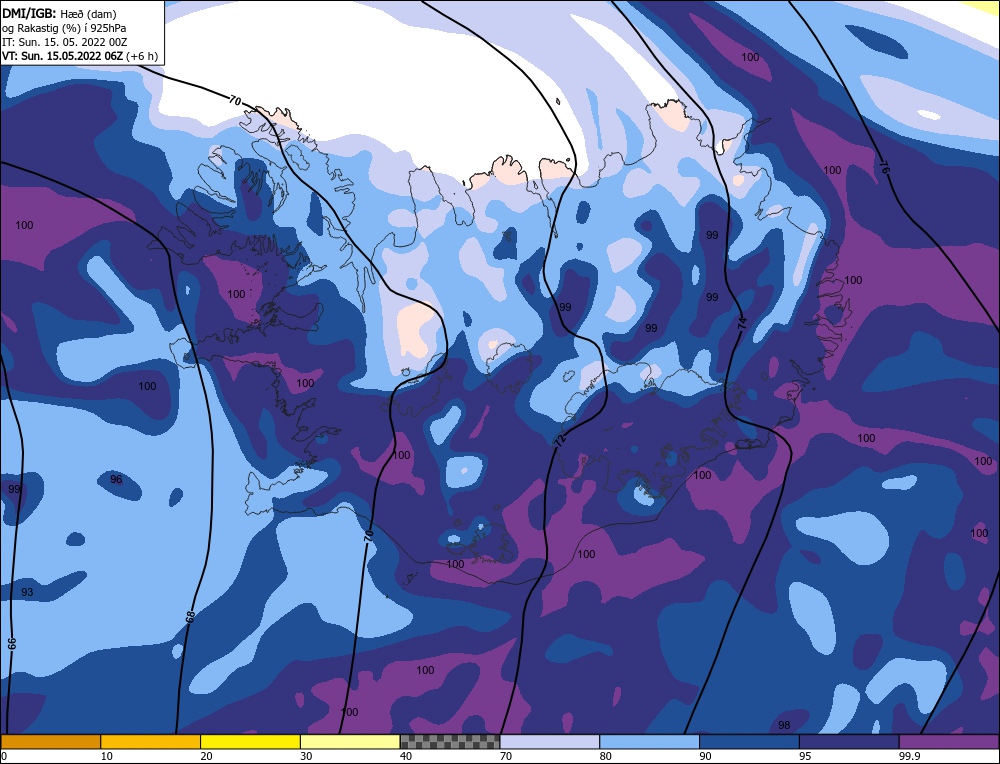This screenshot has height=764, width=1000.
Task: Select the pale yellow 30–40 legend swatch
Action: pyautogui.click(x=350, y=741)
